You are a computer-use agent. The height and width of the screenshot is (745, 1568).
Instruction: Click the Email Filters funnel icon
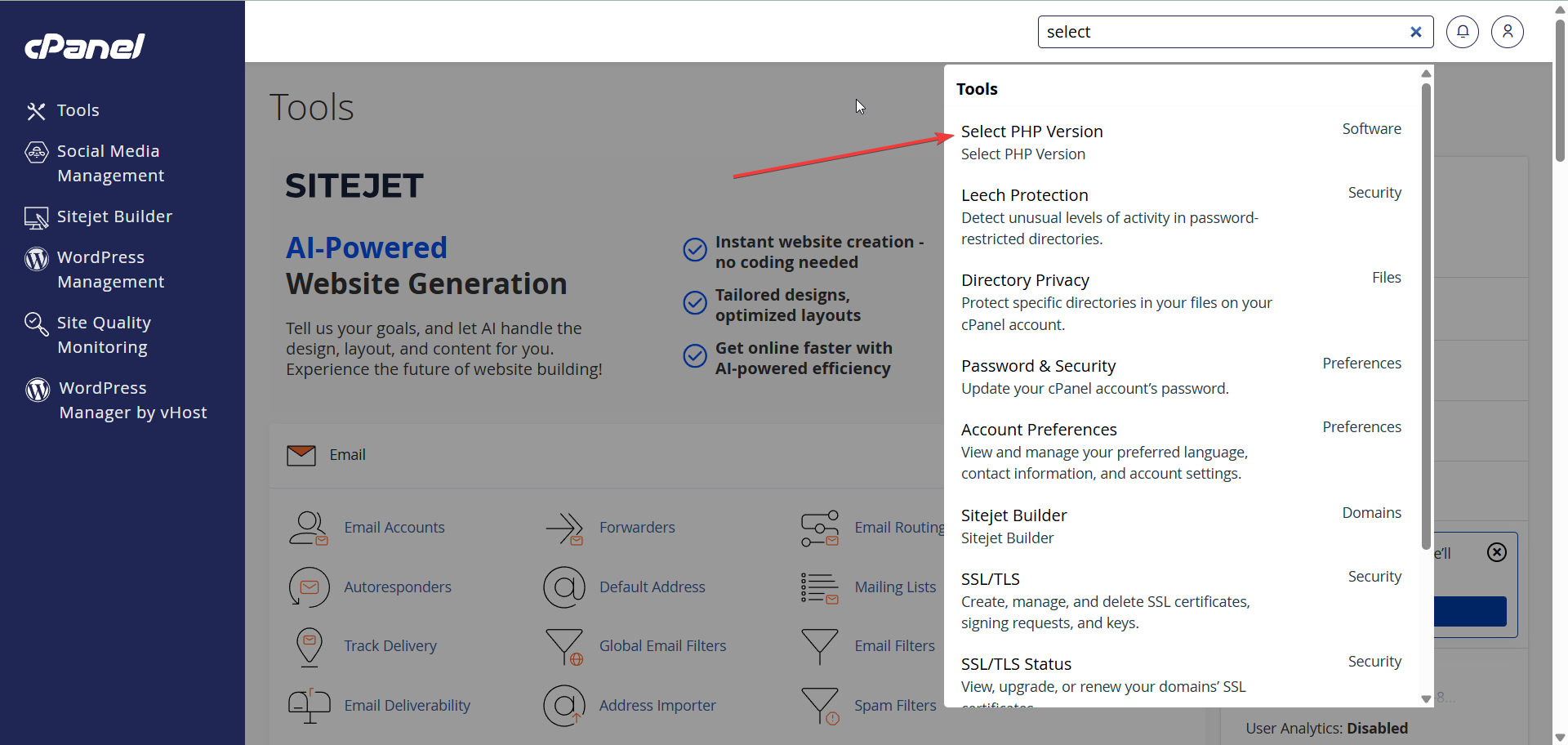pyautogui.click(x=820, y=647)
